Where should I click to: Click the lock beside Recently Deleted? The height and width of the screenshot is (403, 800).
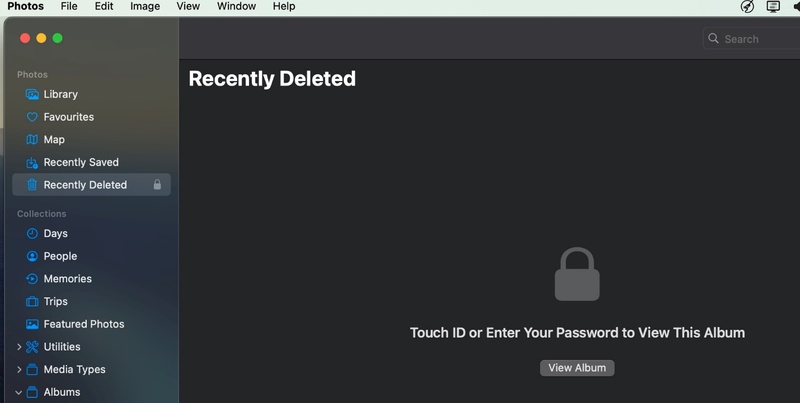157,185
